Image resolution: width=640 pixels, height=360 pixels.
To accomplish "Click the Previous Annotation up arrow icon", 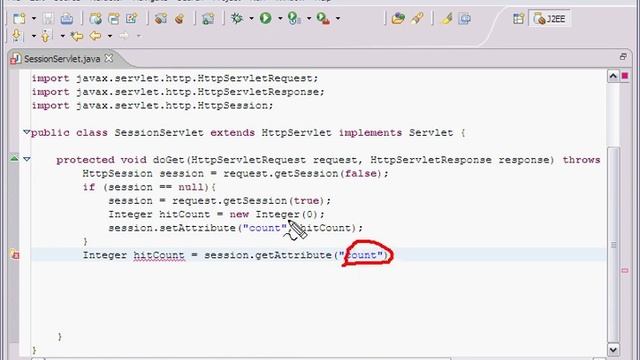I will [x=45, y=36].
